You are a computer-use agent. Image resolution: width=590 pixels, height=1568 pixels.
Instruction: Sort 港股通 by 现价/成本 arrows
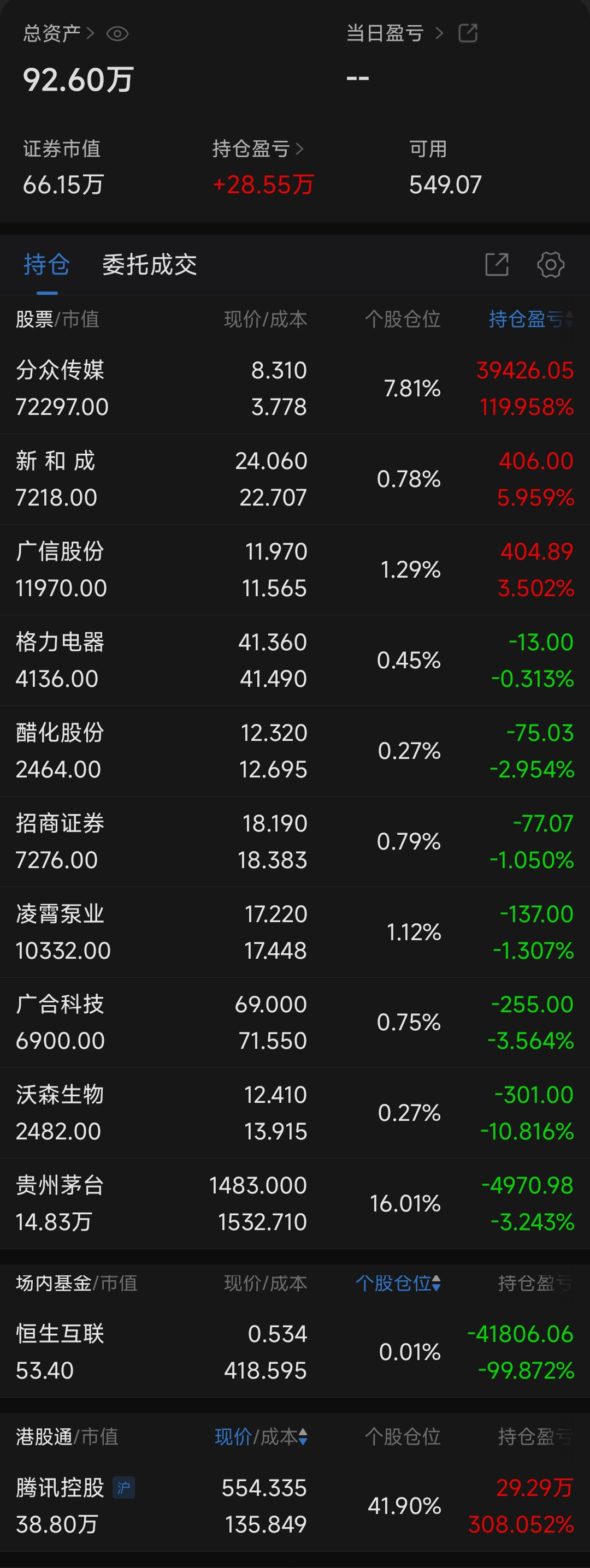(303, 1436)
